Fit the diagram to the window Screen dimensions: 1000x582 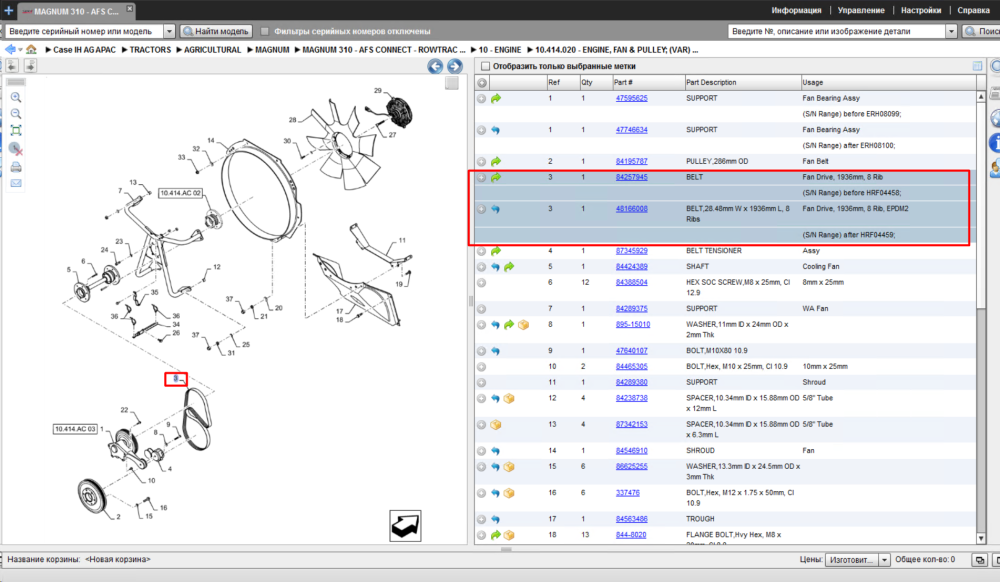point(16,131)
